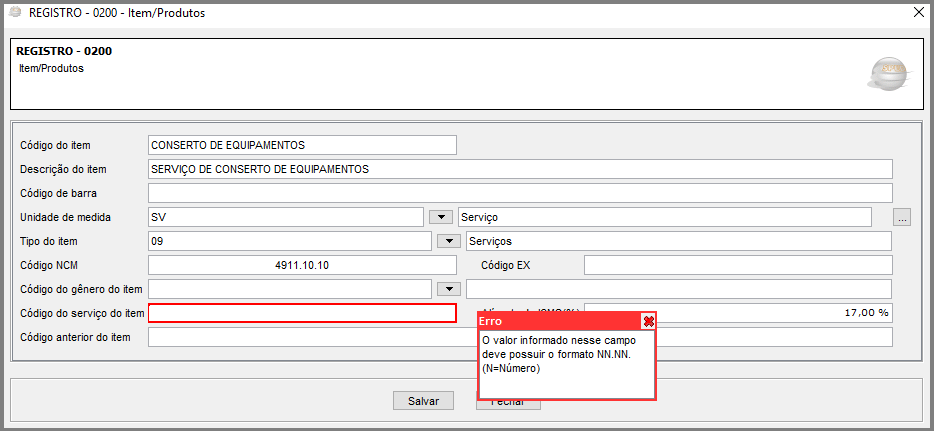Screen dimensions: 934x431
Task: Click Tipo do item field containing 09
Action: coord(289,241)
